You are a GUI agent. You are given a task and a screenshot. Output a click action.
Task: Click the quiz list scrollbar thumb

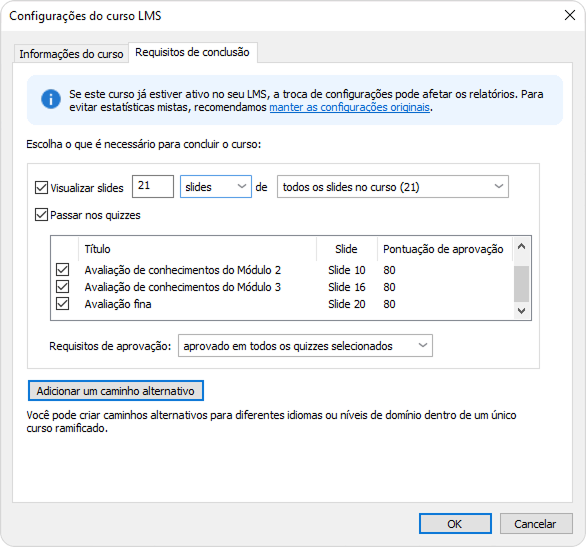tap(521, 284)
